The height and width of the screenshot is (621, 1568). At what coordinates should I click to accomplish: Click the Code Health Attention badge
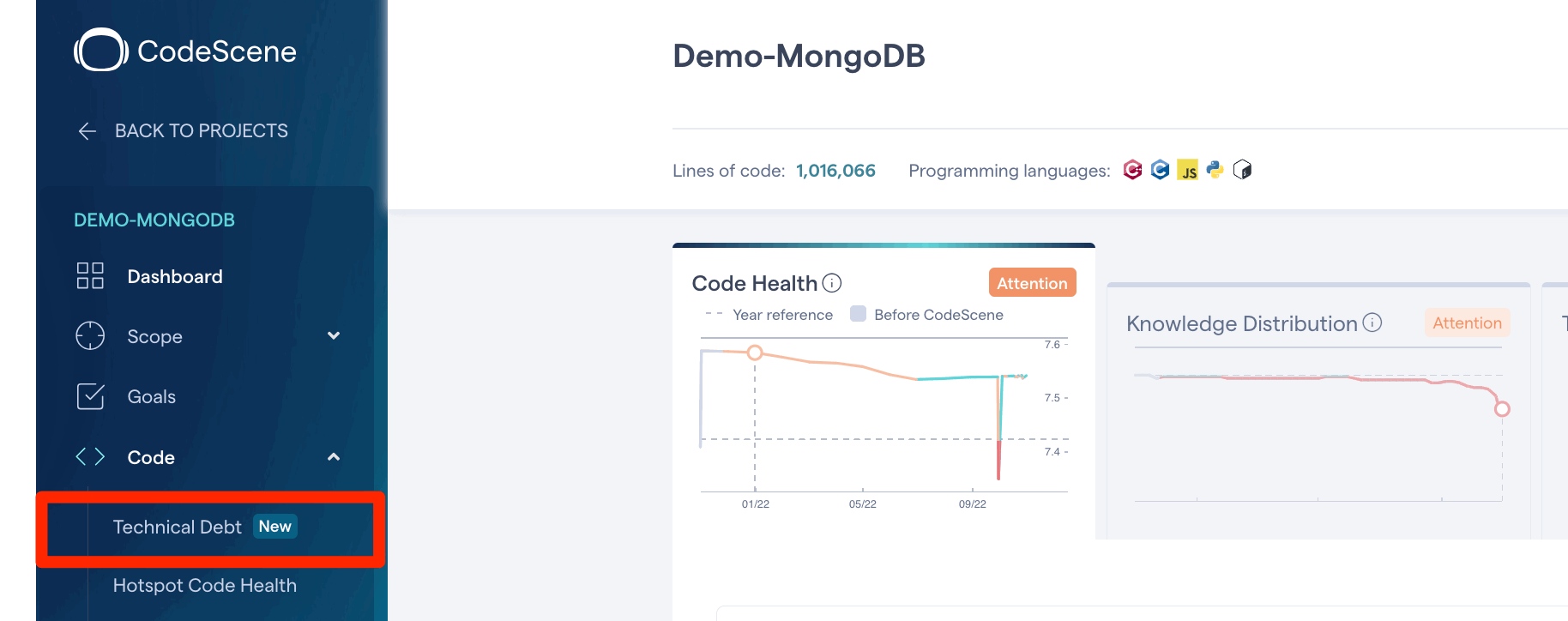[x=1032, y=283]
